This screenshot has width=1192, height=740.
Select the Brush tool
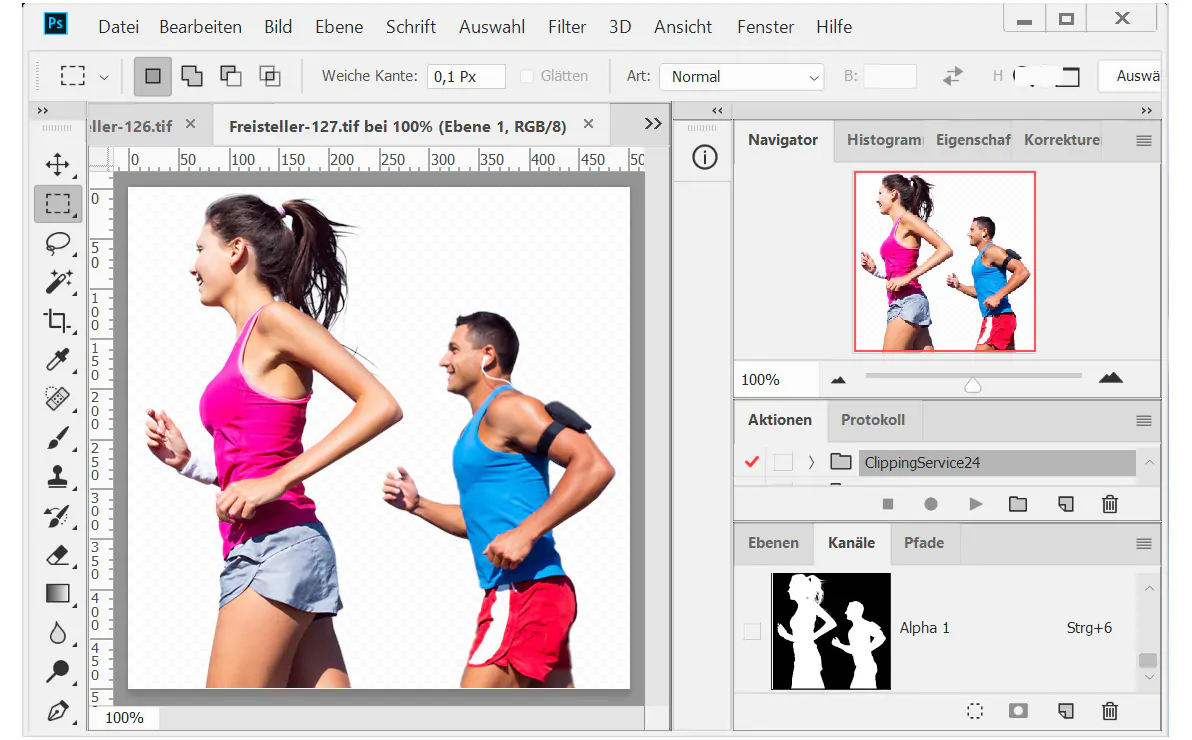[x=57, y=438]
